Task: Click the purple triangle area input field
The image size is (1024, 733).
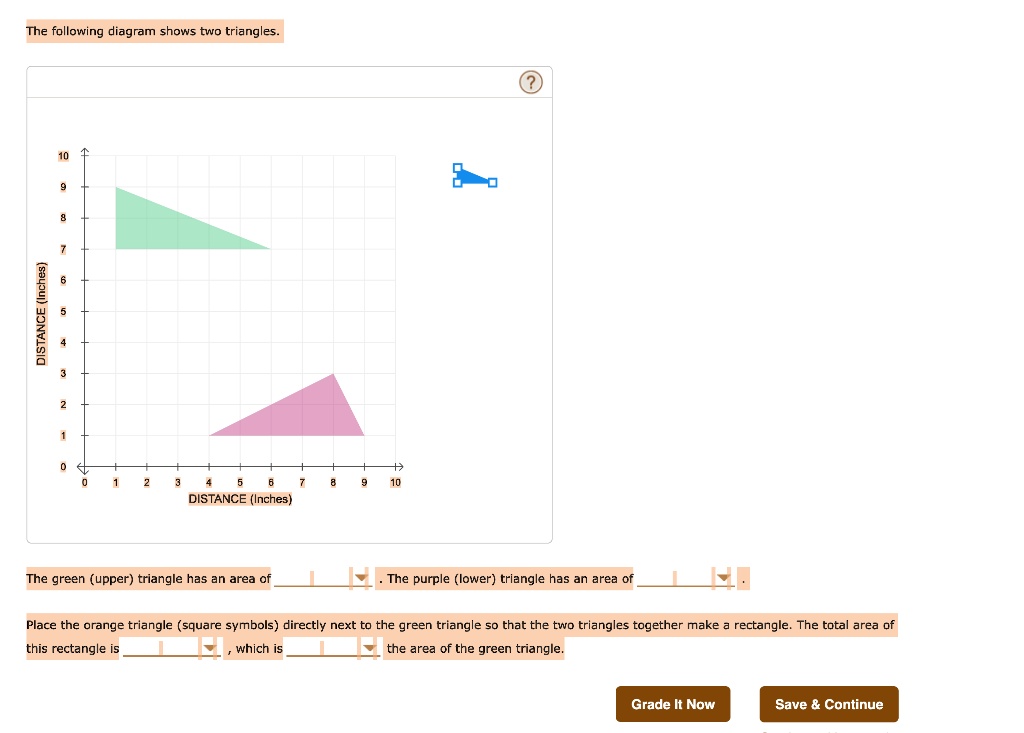Action: (675, 579)
